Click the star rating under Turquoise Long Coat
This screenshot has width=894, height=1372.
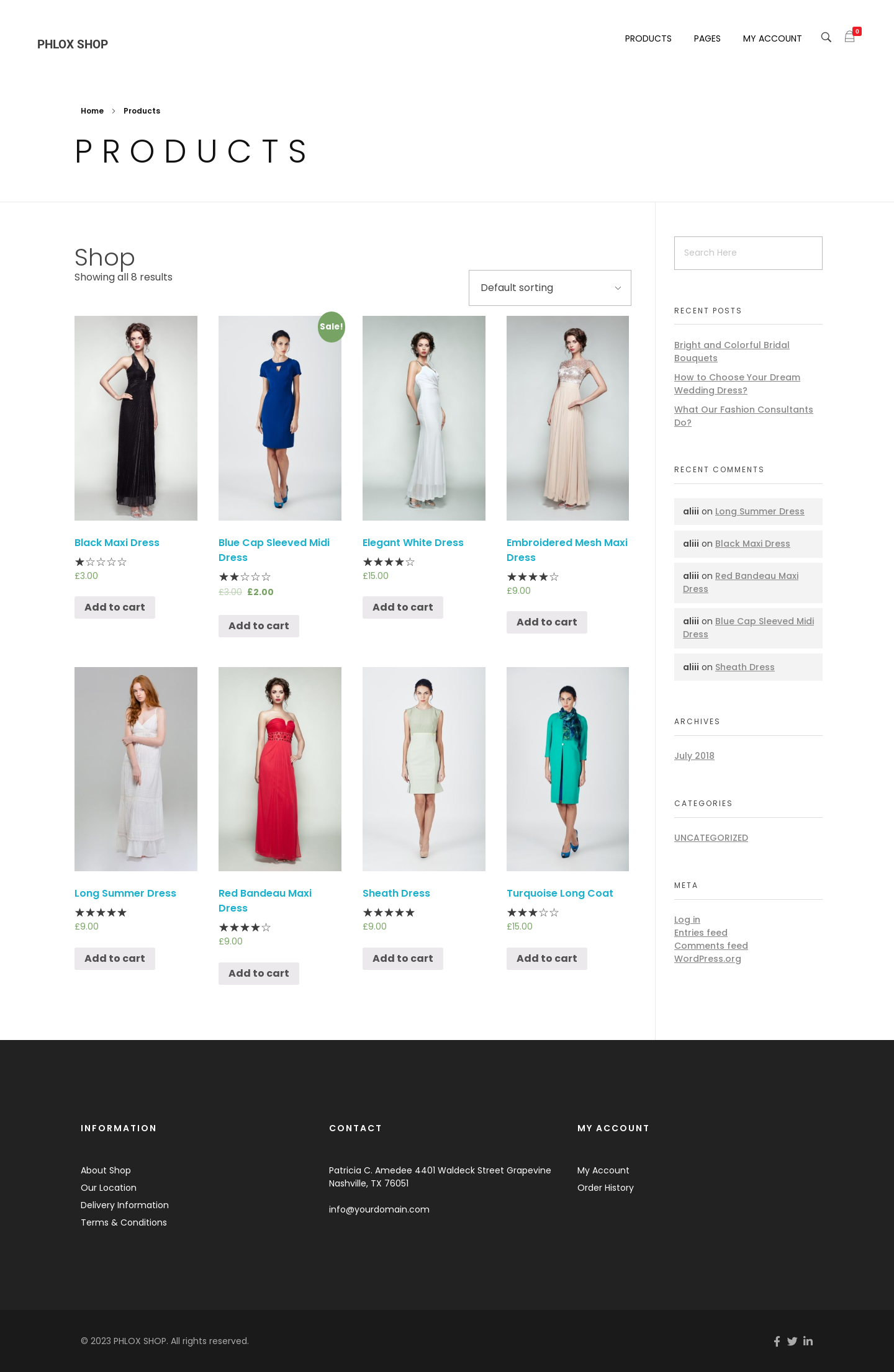tap(533, 912)
